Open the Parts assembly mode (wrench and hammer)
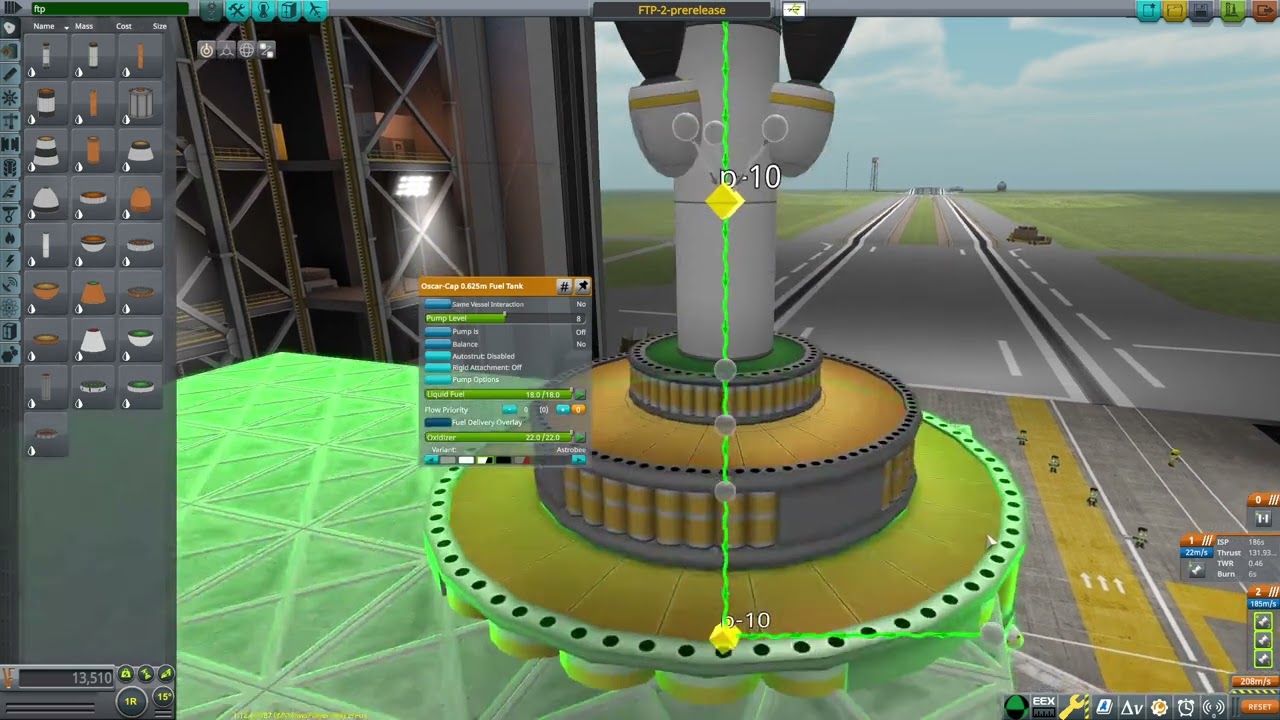The height and width of the screenshot is (720, 1280). (x=237, y=11)
